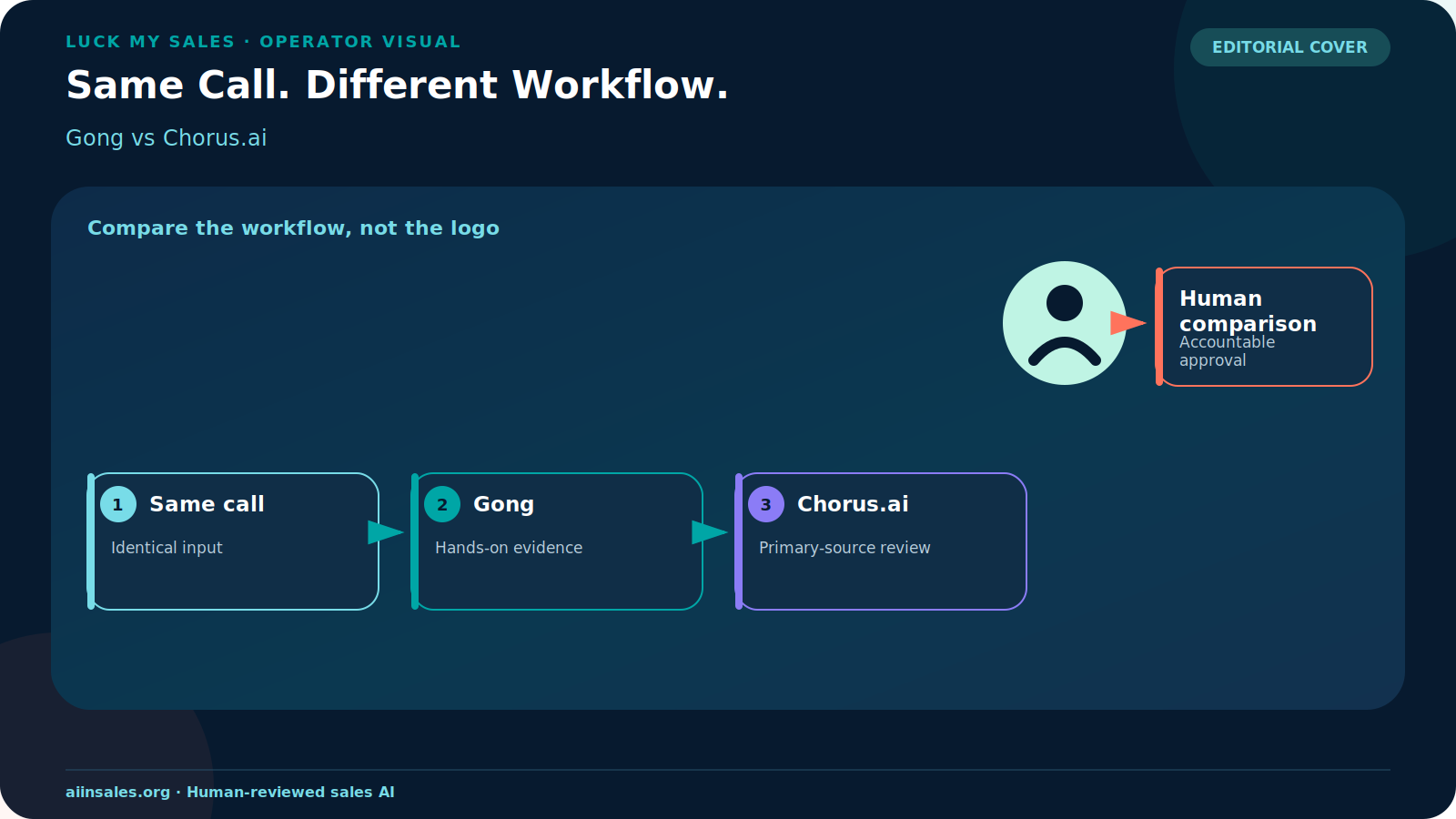The width and height of the screenshot is (1456, 819).
Task: Click the number 2 step badge
Action: [442, 504]
